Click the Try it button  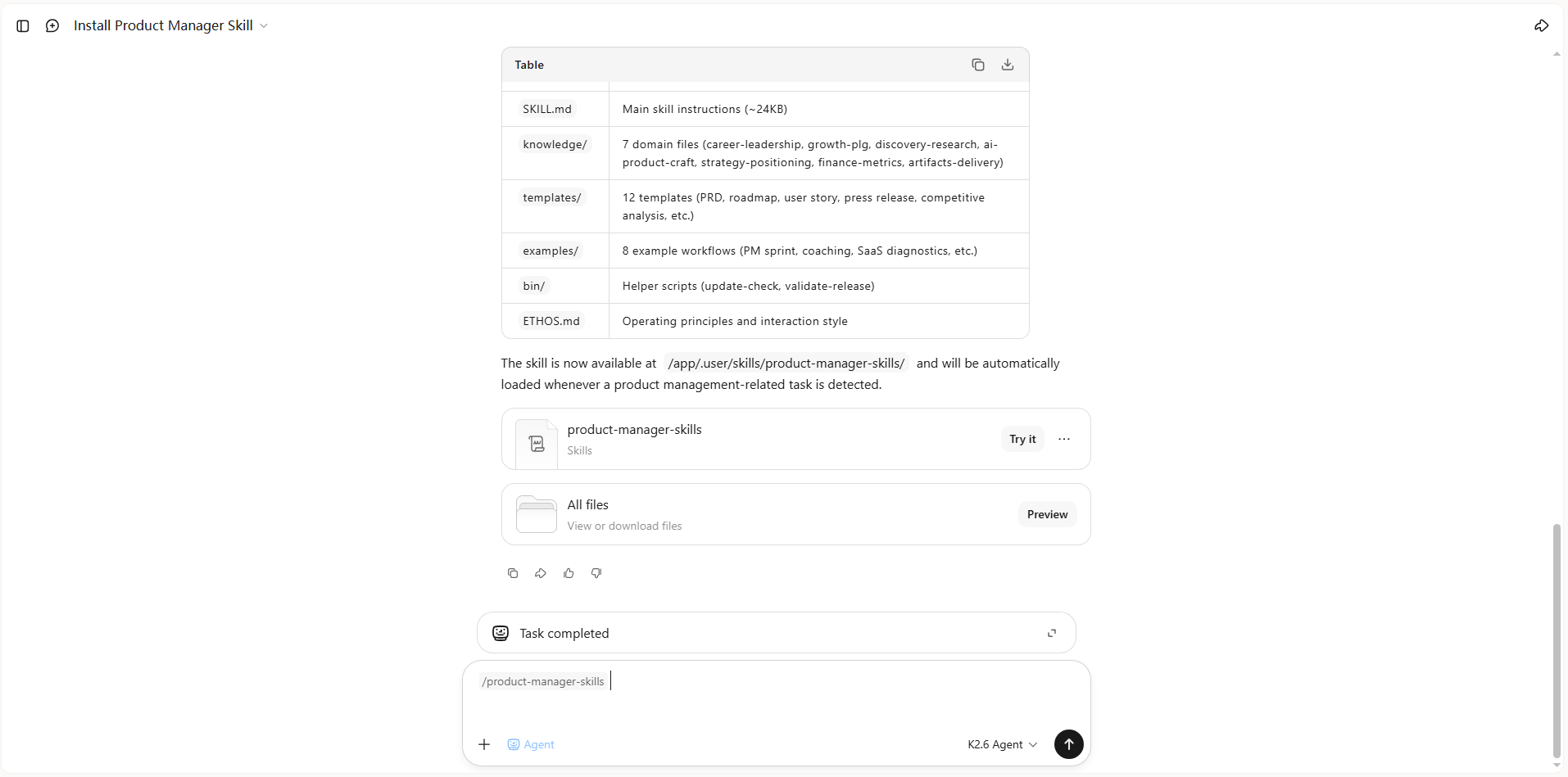click(x=1022, y=439)
